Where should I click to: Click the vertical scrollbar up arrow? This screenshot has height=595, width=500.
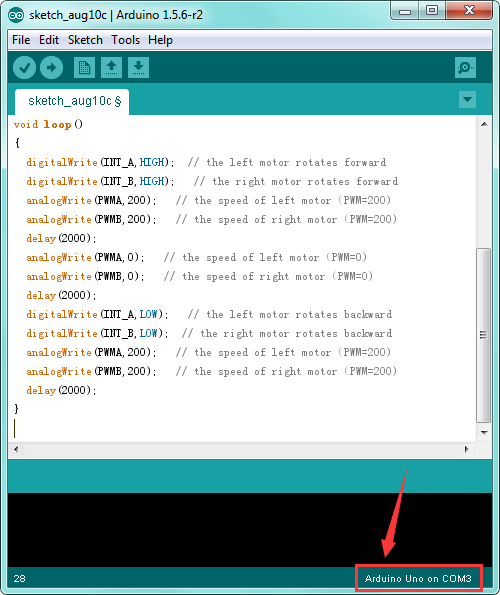click(x=484, y=124)
